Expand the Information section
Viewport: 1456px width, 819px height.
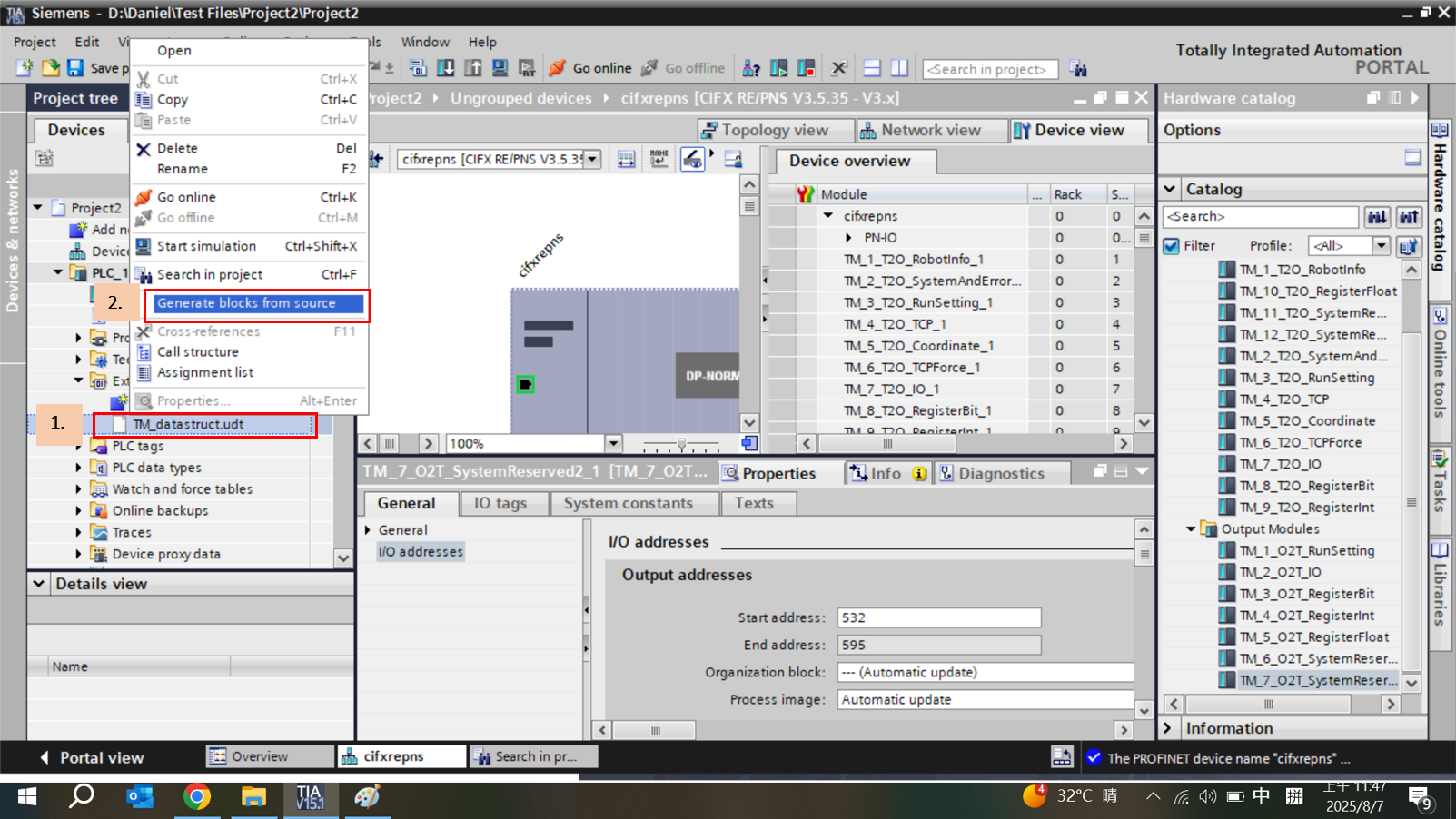pyautogui.click(x=1169, y=728)
